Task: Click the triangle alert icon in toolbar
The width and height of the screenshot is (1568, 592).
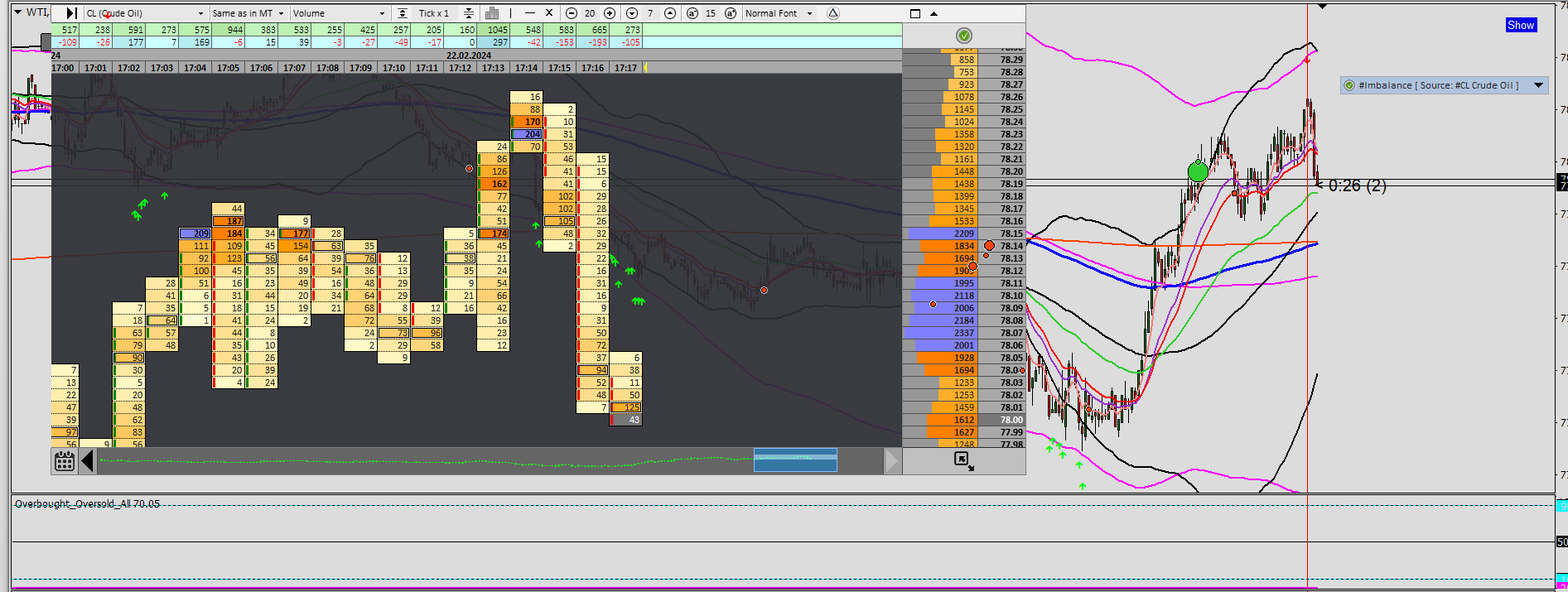Action: [x=833, y=13]
